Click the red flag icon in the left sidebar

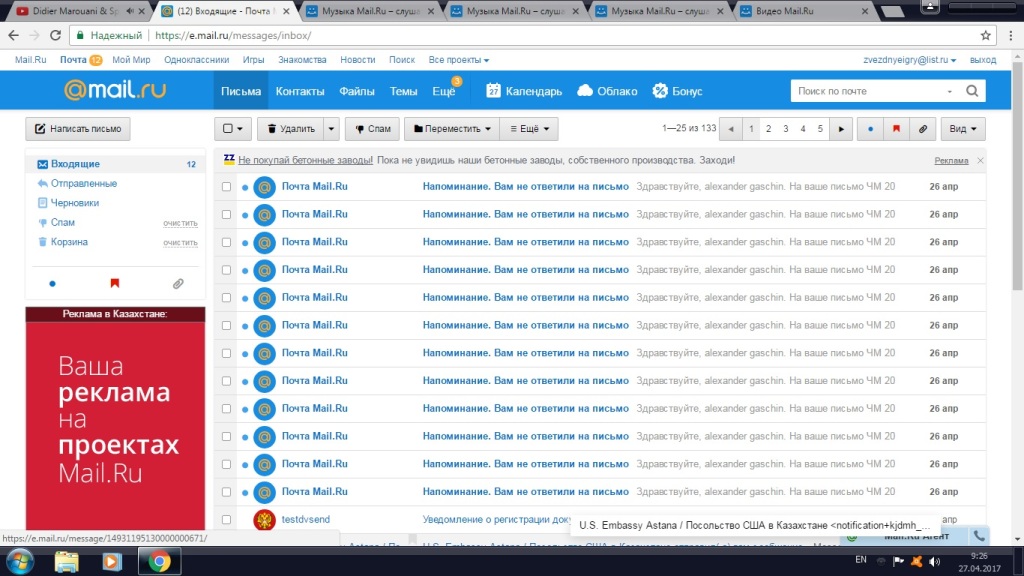pyautogui.click(x=115, y=283)
